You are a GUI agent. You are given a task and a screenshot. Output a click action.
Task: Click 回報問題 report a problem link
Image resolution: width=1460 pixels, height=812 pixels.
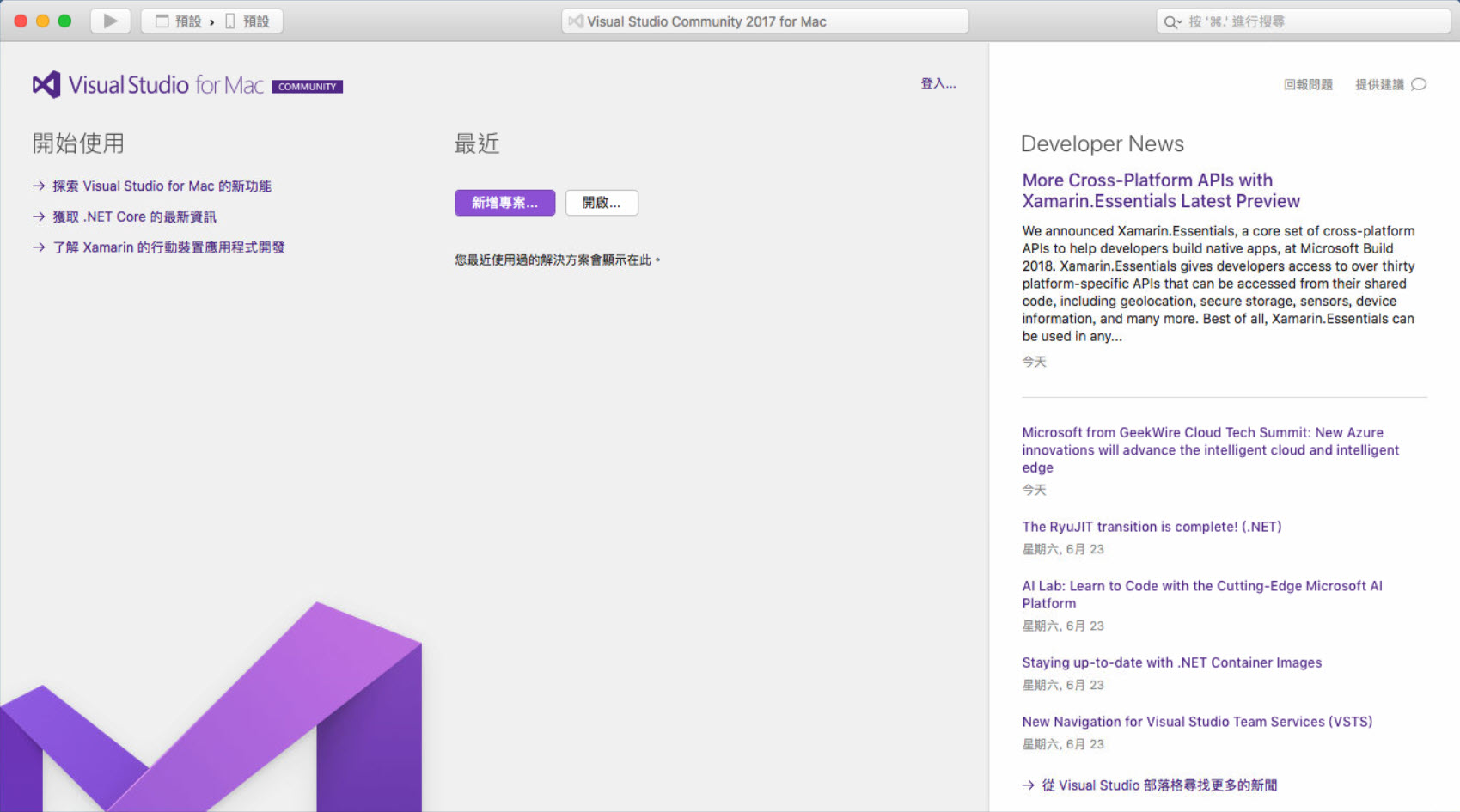tap(1308, 84)
